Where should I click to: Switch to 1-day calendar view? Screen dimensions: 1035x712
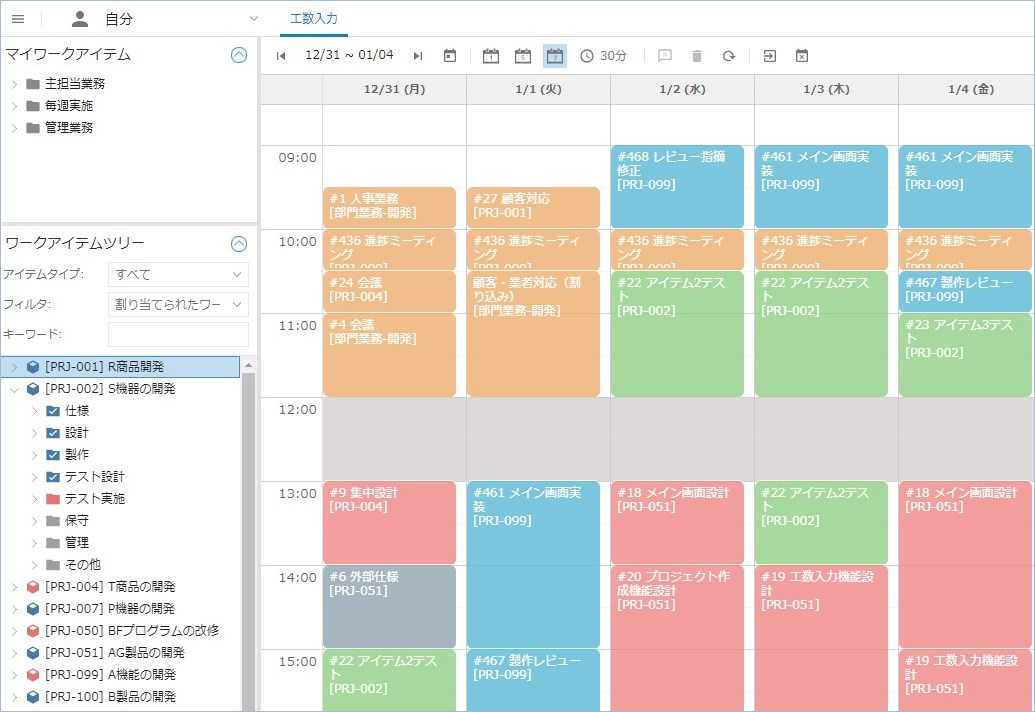pyautogui.click(x=490, y=56)
